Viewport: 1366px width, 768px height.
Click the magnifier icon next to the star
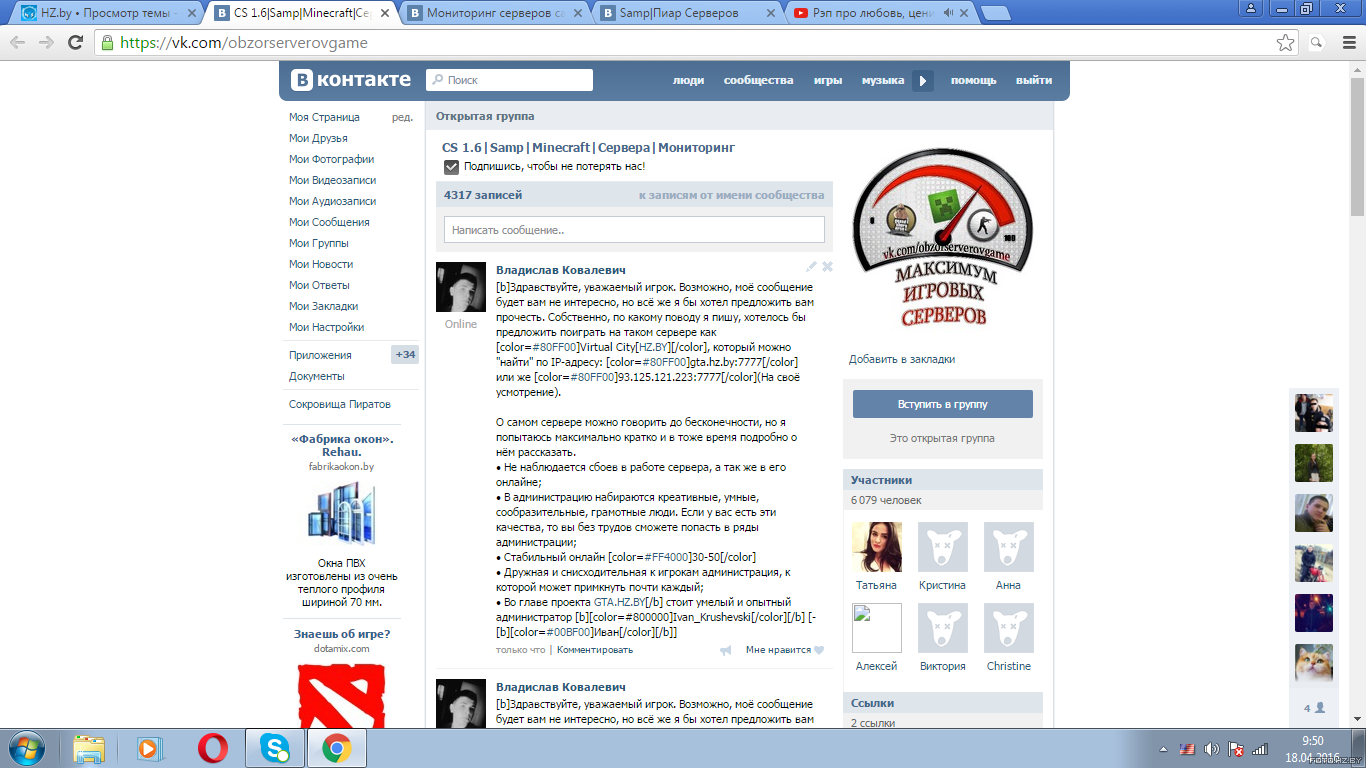coord(1318,43)
